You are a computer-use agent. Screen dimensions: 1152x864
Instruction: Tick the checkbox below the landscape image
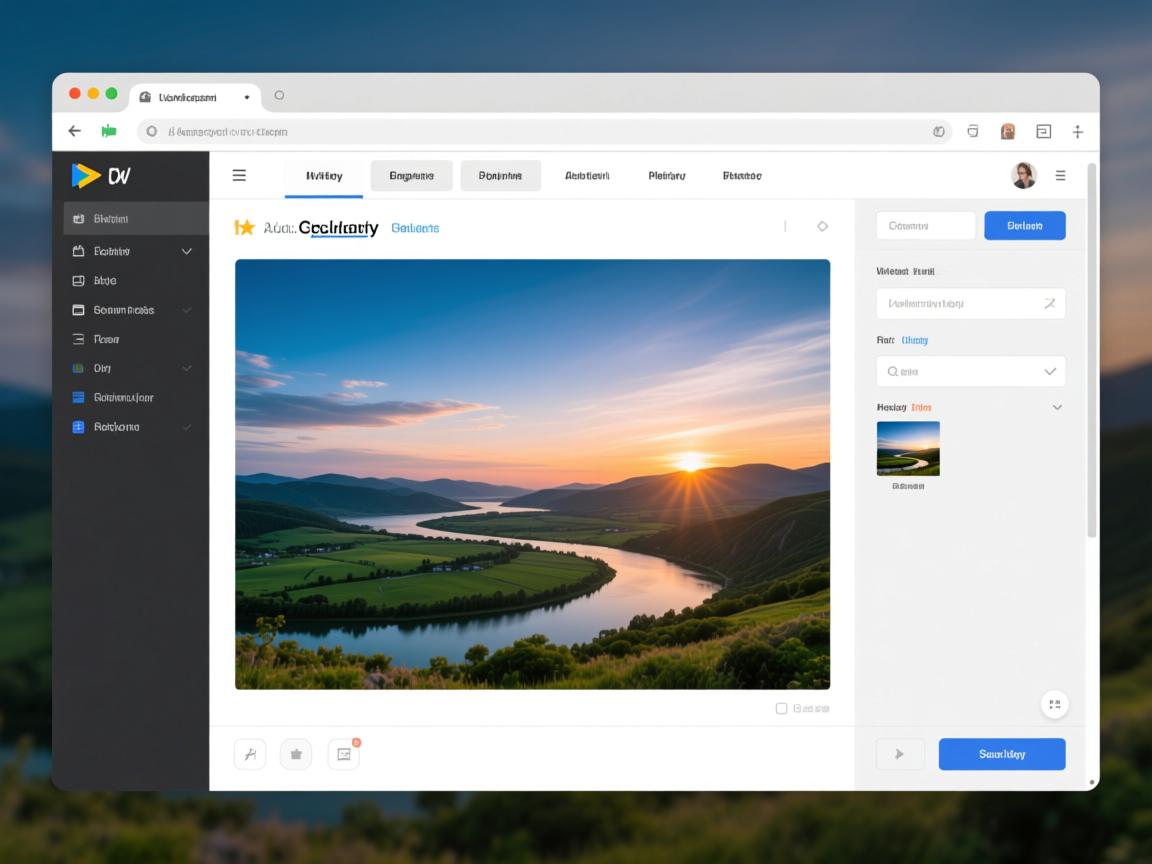[782, 708]
